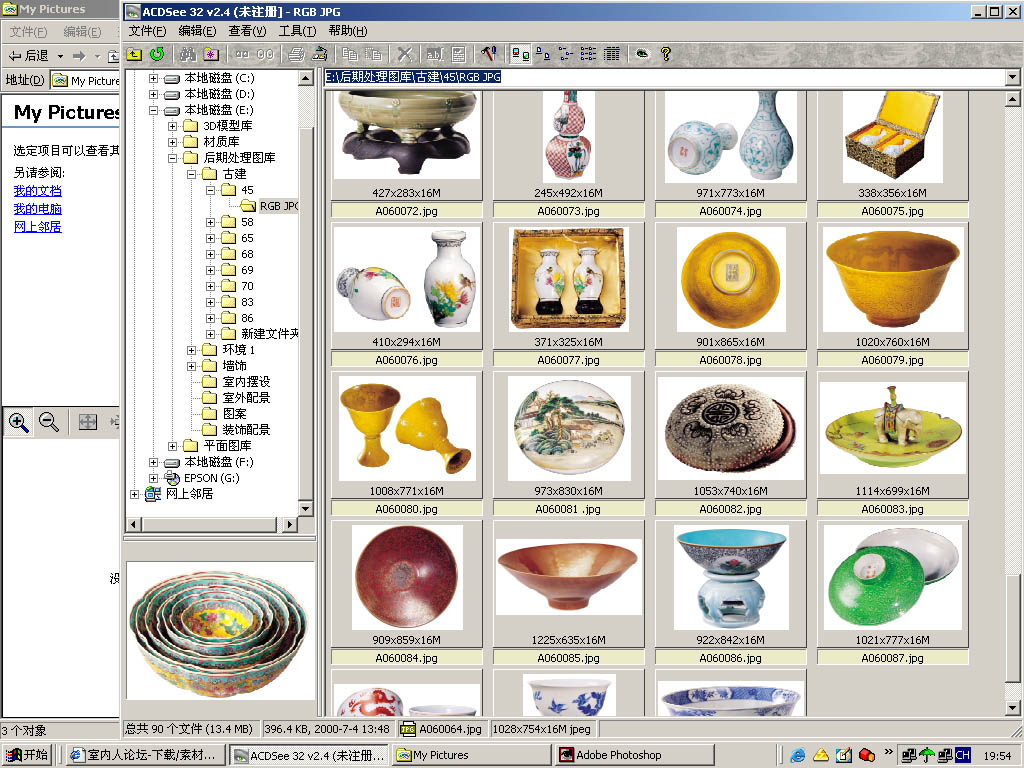Switch to list view mode
Screen dimensions: 1024x768
click(x=588, y=54)
